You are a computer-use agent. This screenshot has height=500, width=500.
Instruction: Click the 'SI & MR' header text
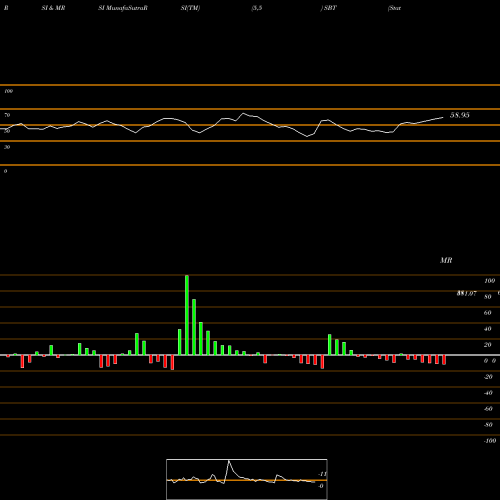point(53,8)
